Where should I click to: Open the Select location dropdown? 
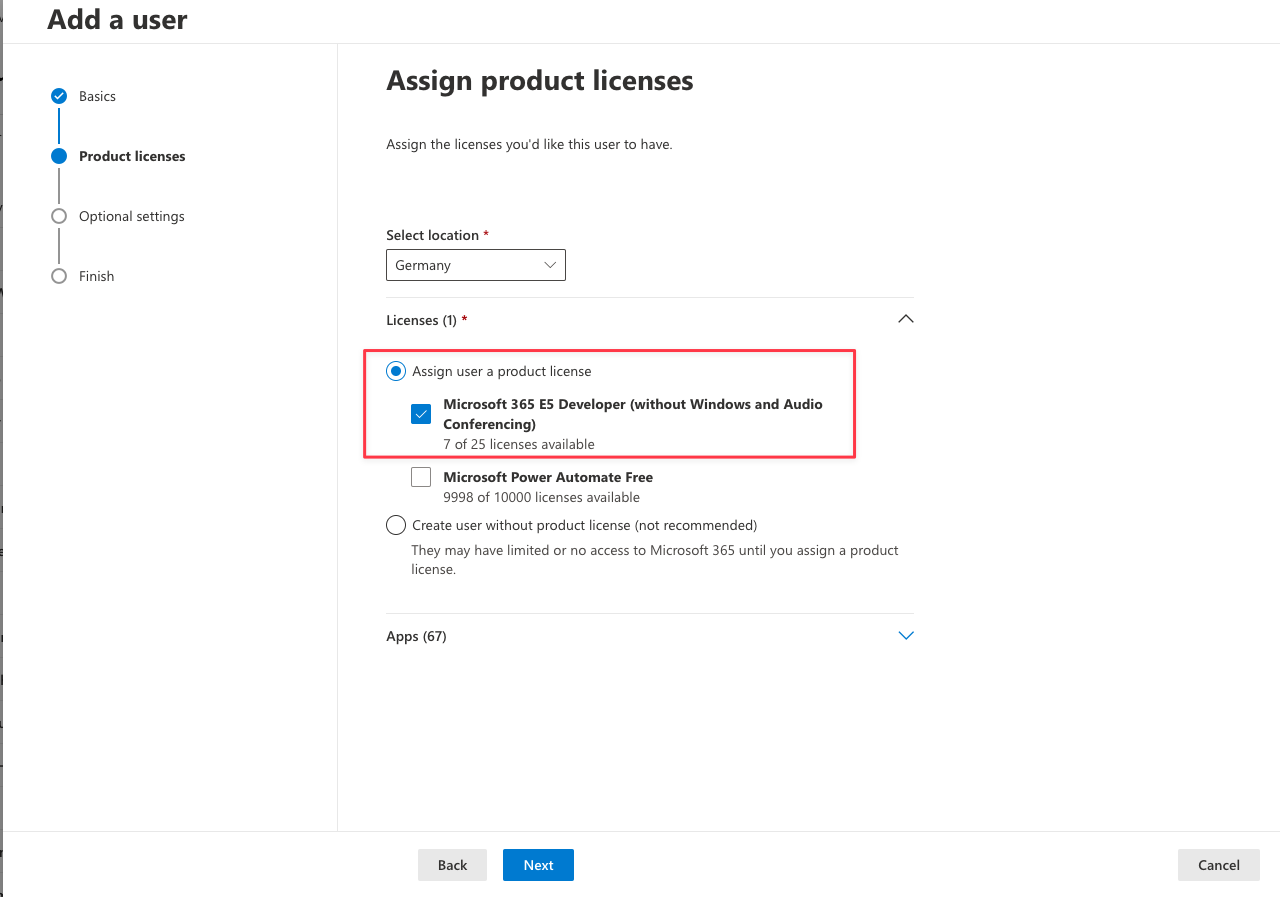point(476,265)
